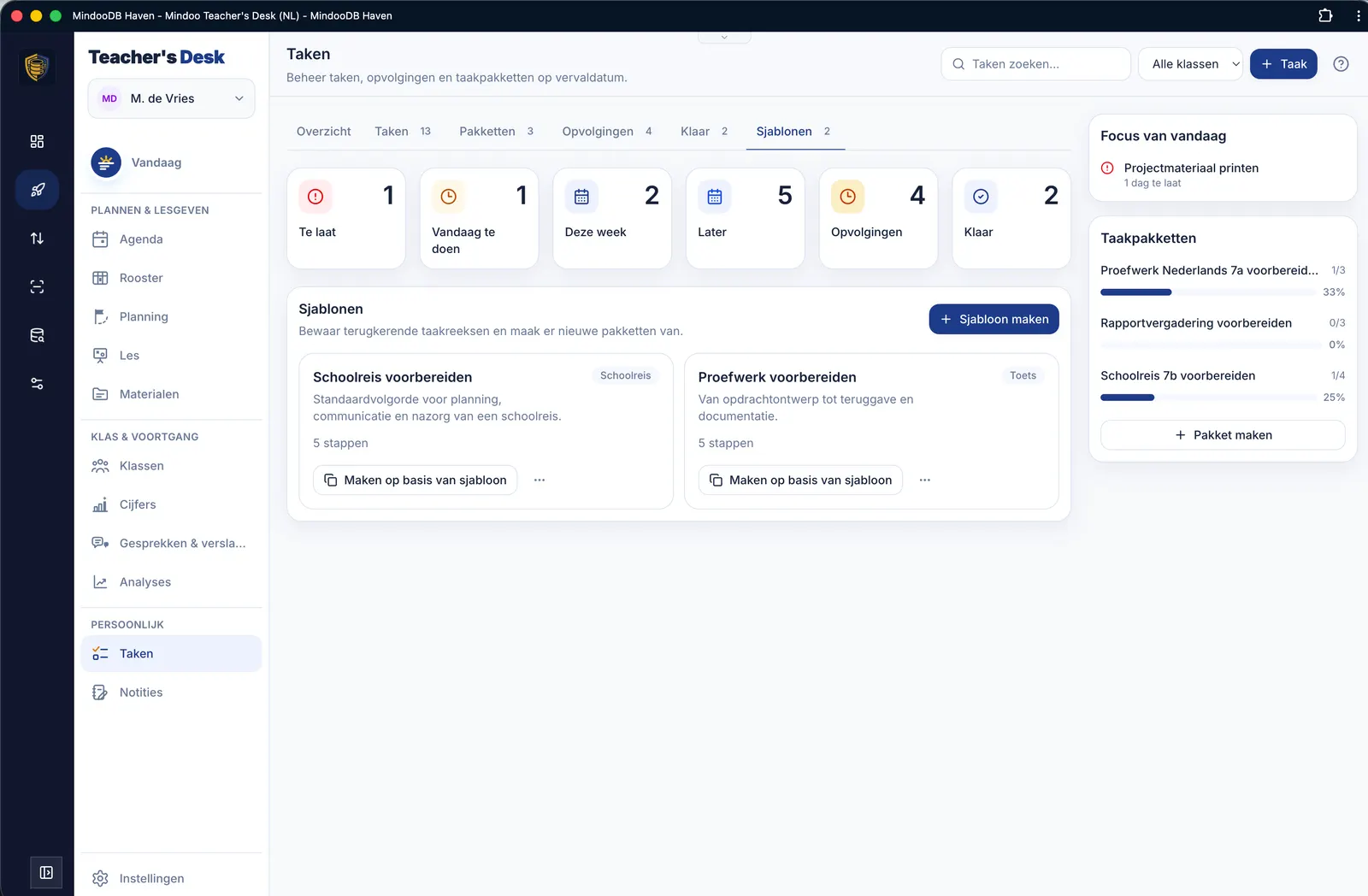1368x896 pixels.
Task: Open Vandaag from the sidebar
Action: pyautogui.click(x=171, y=162)
